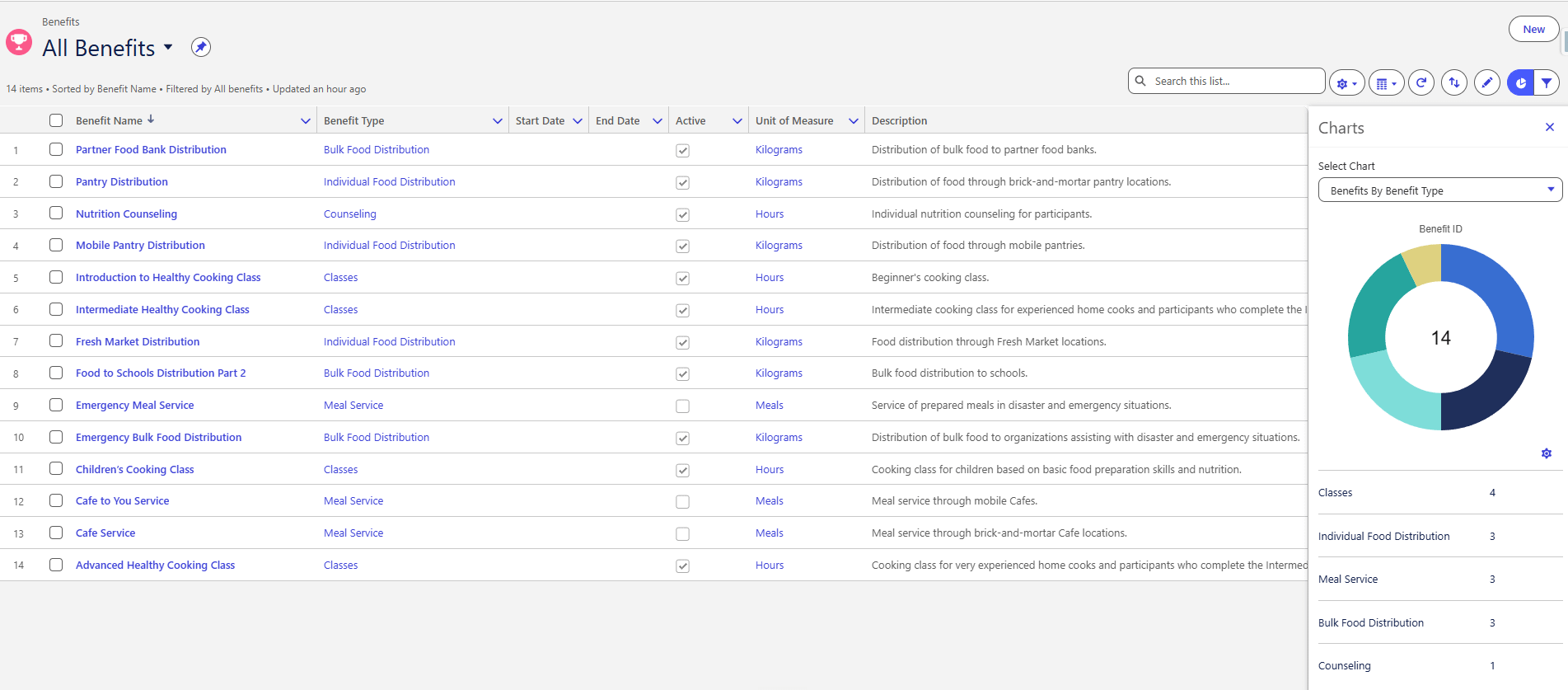The image size is (1568, 690).
Task: Click the pencil edit list icon
Action: click(1487, 82)
